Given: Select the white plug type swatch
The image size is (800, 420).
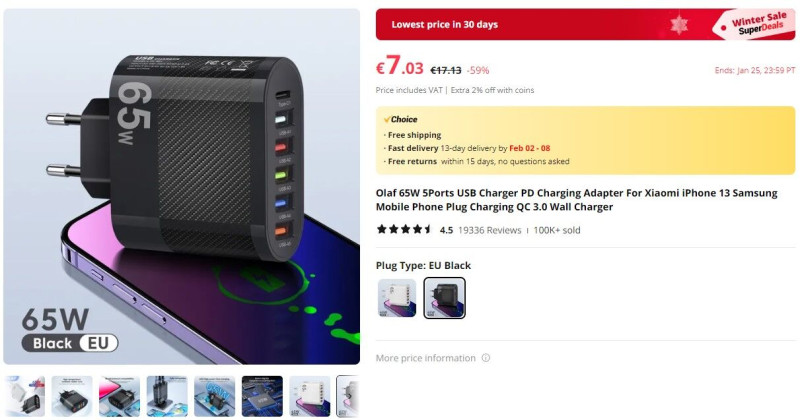Looking at the screenshot, I should click(x=397, y=298).
